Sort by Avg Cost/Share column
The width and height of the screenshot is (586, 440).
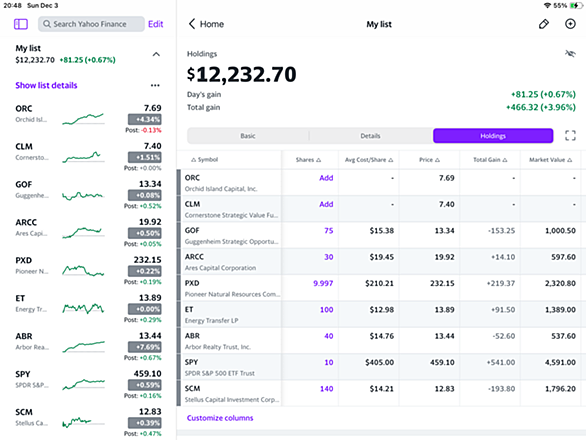(369, 160)
